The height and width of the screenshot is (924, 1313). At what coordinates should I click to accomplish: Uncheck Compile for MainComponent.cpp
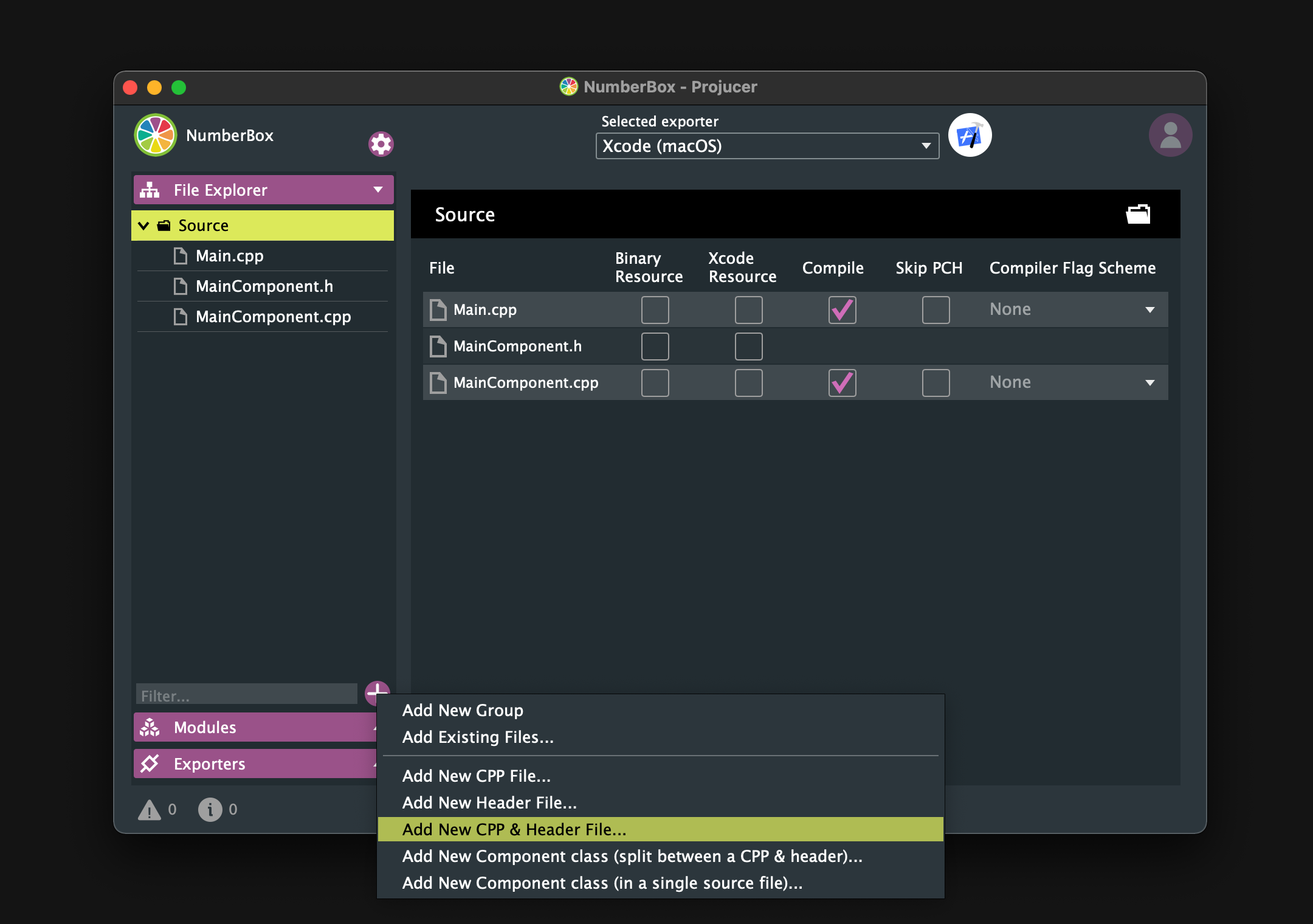(843, 383)
